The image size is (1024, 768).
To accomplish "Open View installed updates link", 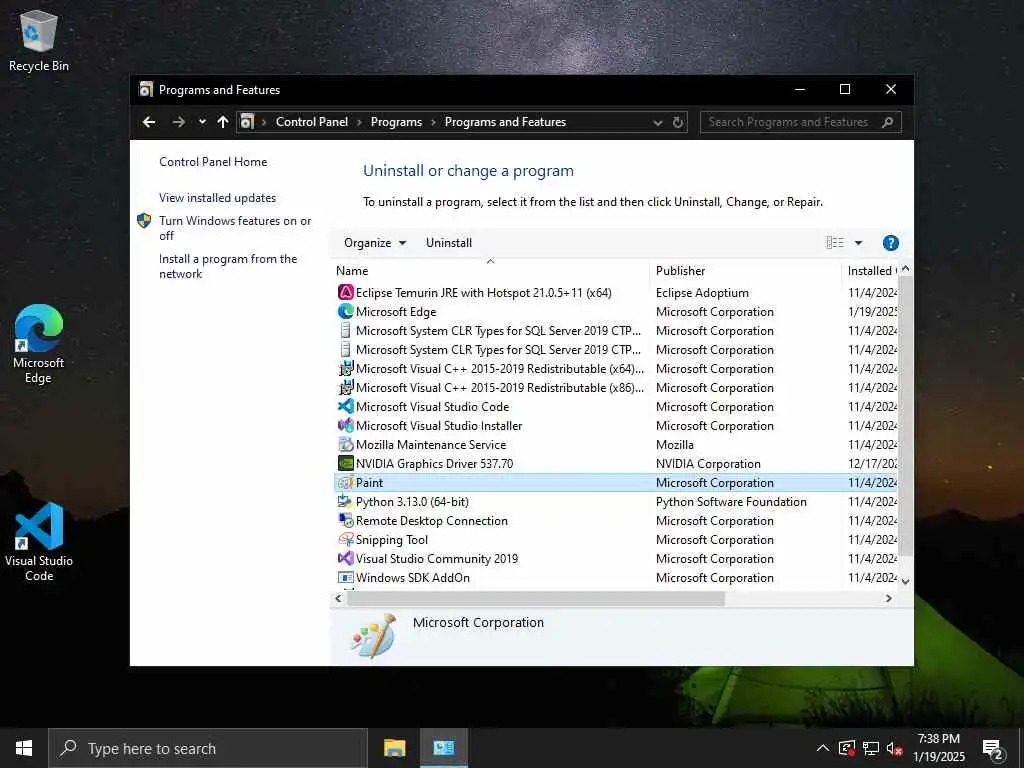I will click(x=217, y=198).
